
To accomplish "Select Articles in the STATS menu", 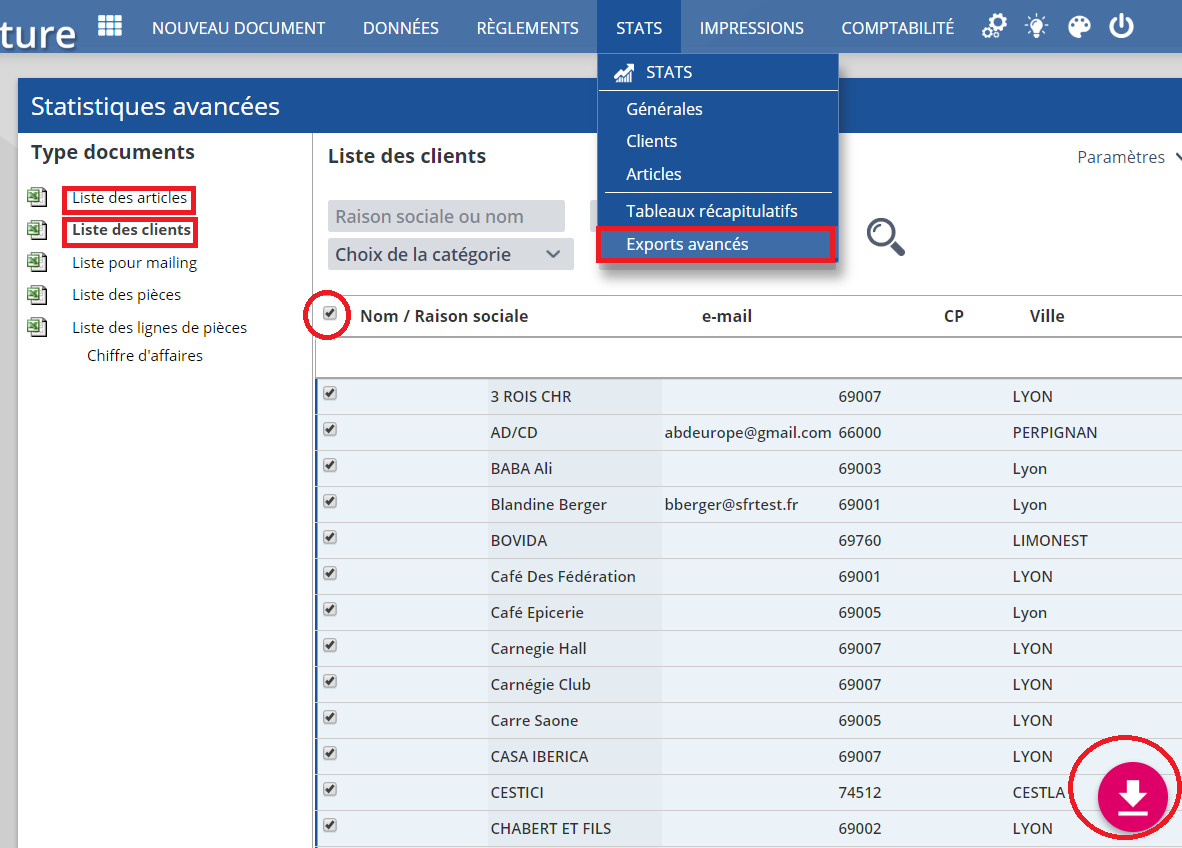I will [x=654, y=174].
